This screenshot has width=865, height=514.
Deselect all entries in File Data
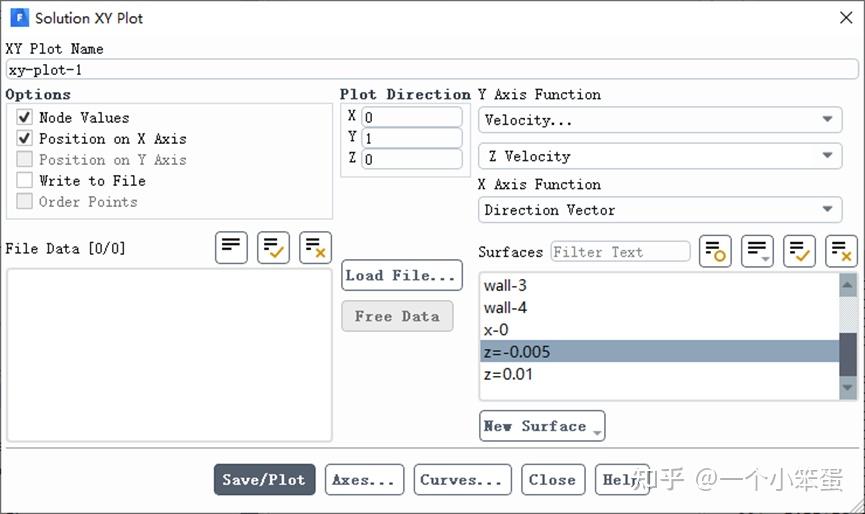tap(315, 248)
